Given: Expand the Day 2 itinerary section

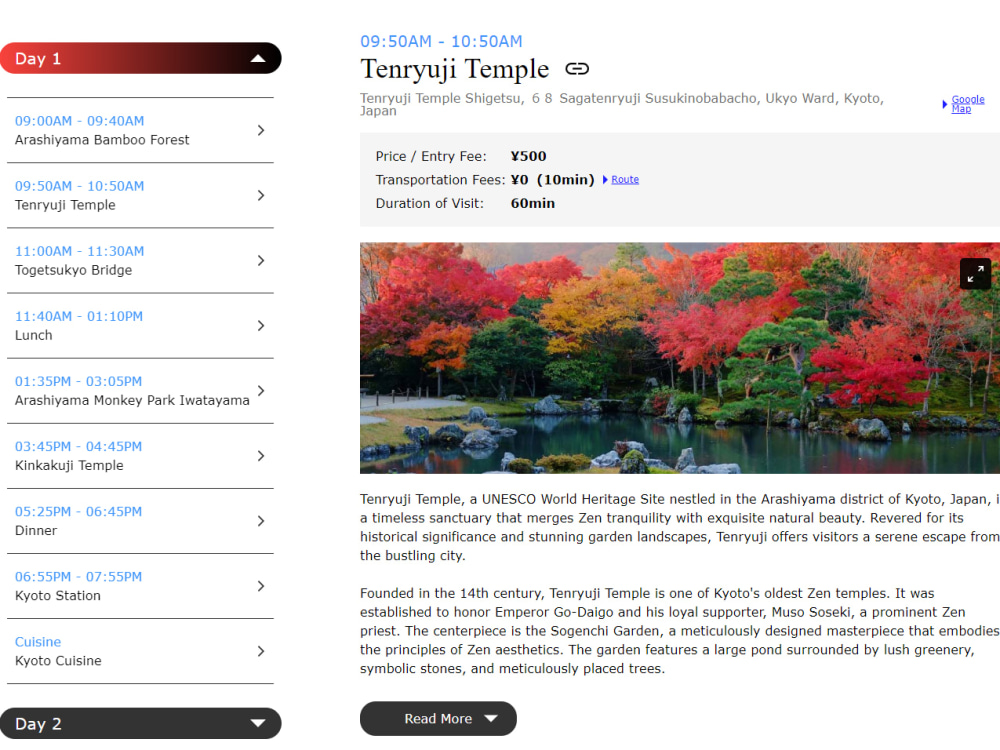Looking at the screenshot, I should 140,723.
